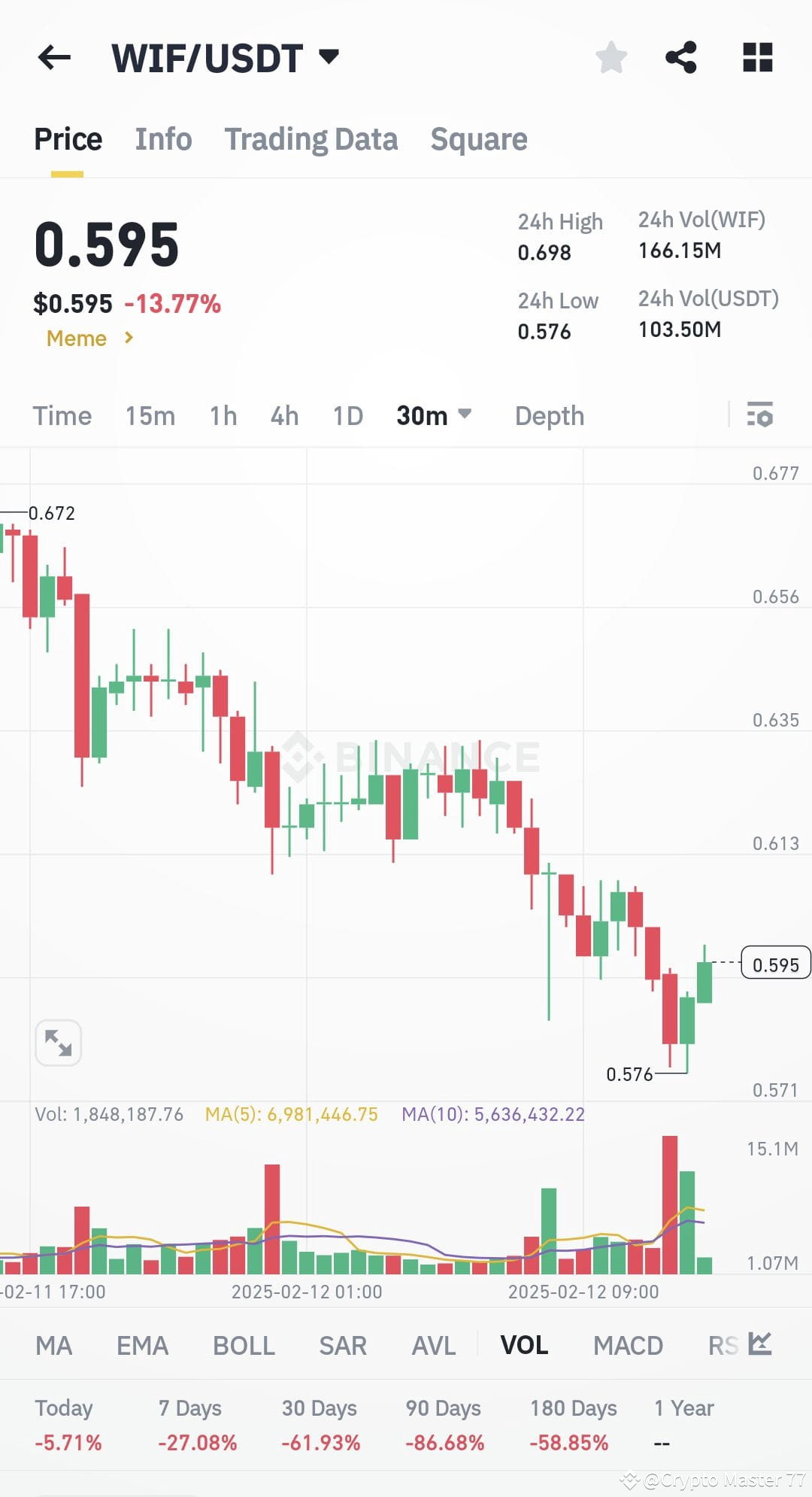
Task: Add WIF/USDT to favorites via star icon
Action: coord(611,56)
